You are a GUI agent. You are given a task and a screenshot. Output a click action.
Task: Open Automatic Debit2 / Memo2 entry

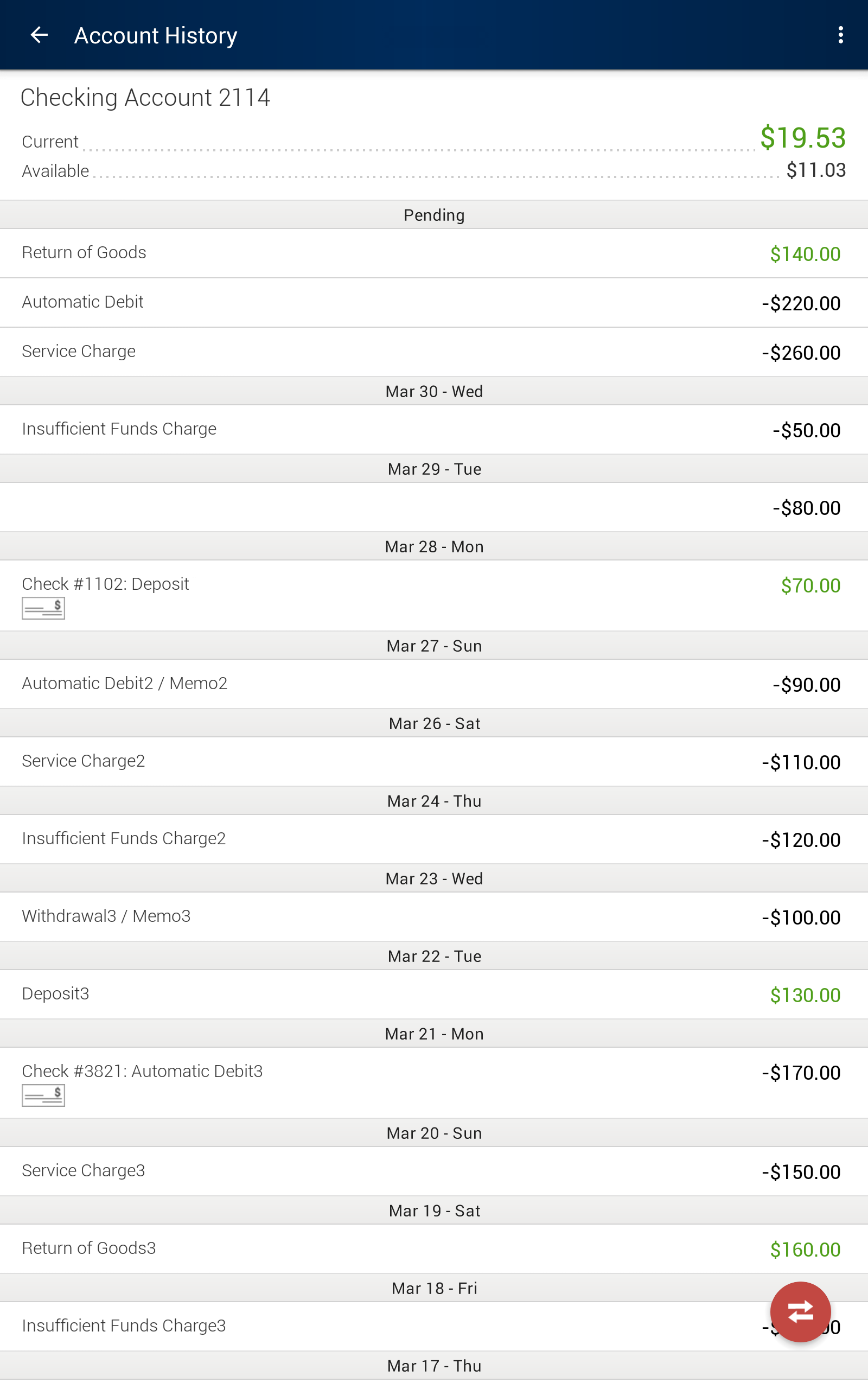[434, 684]
